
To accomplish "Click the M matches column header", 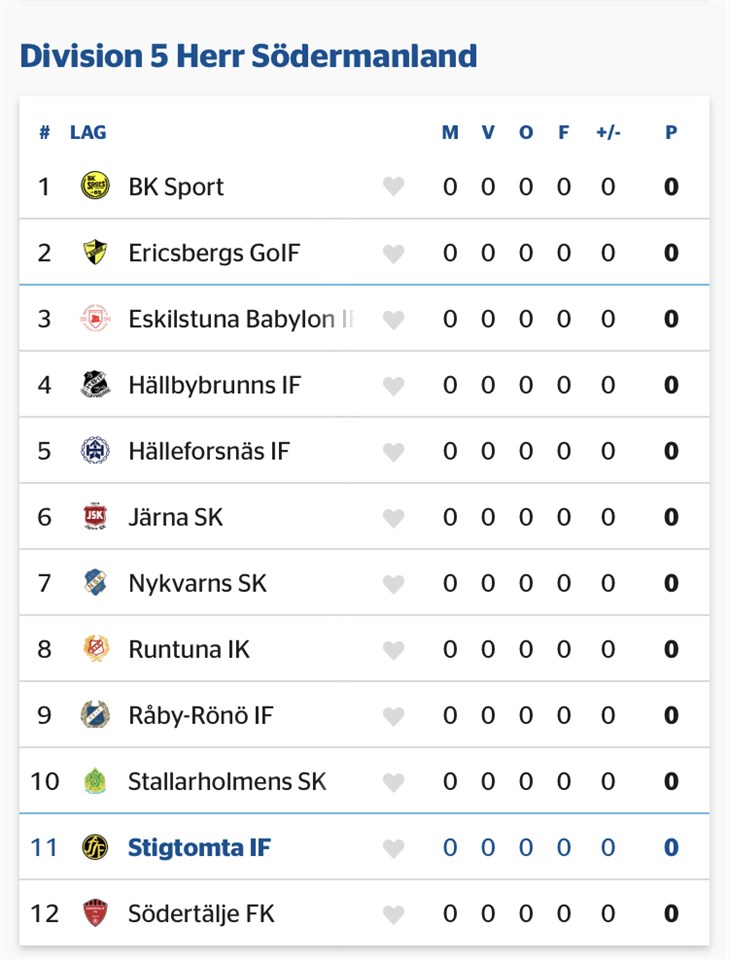I will (x=450, y=132).
